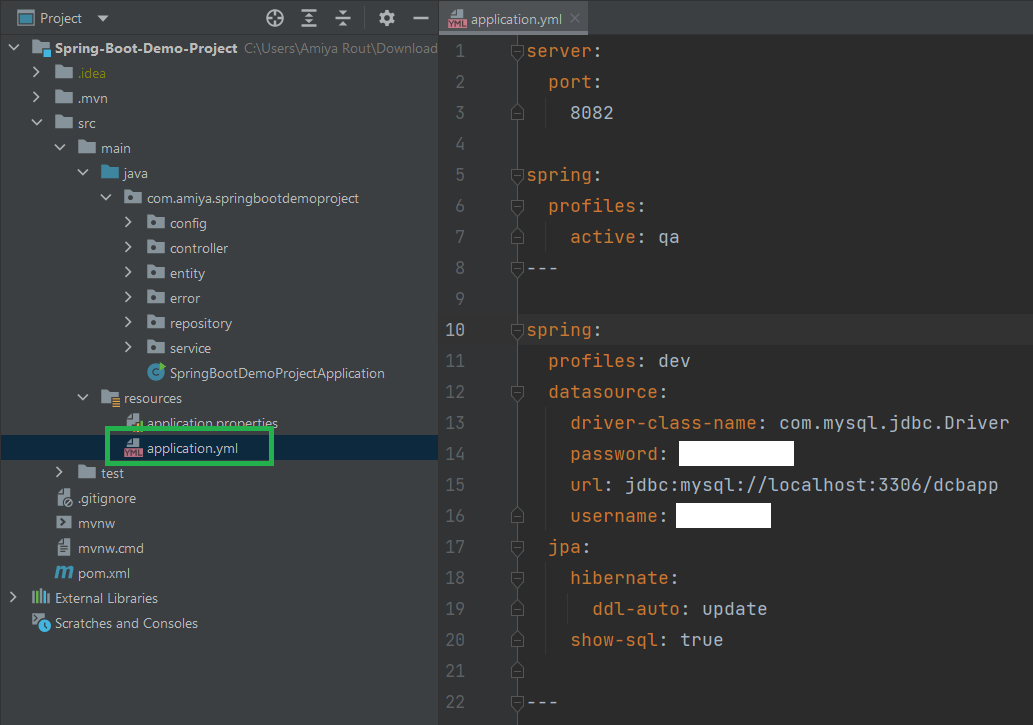Collapse All in the Project toolbar
This screenshot has width=1033, height=725.
pyautogui.click(x=343, y=17)
